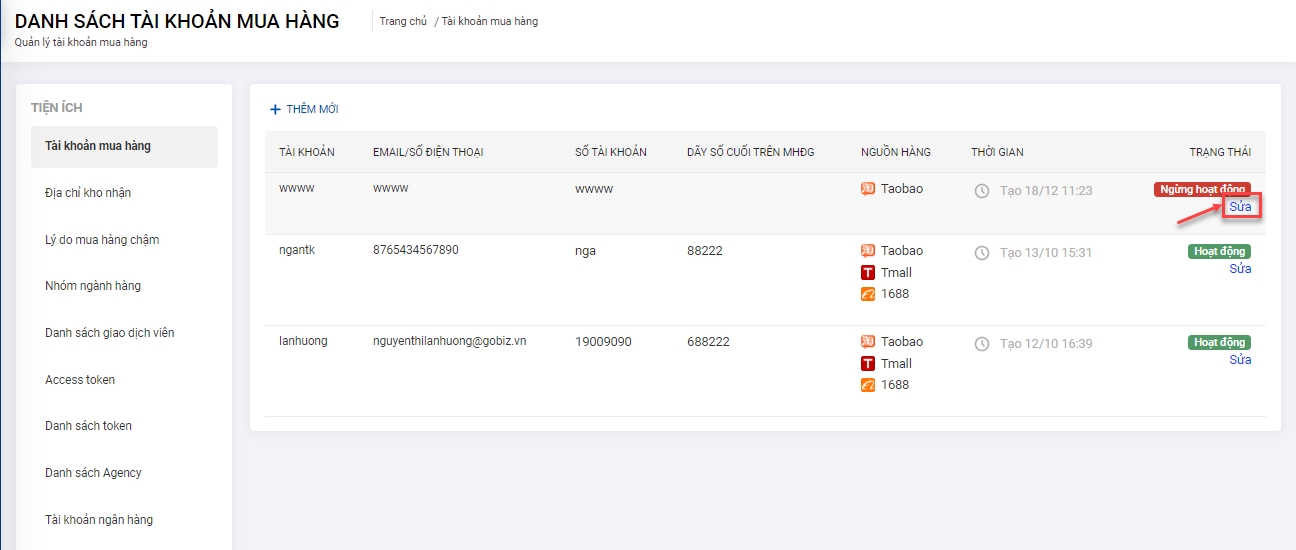Click the clock icon beside Tạo 18/12 11:23
This screenshot has width=1296, height=550.
click(x=982, y=190)
